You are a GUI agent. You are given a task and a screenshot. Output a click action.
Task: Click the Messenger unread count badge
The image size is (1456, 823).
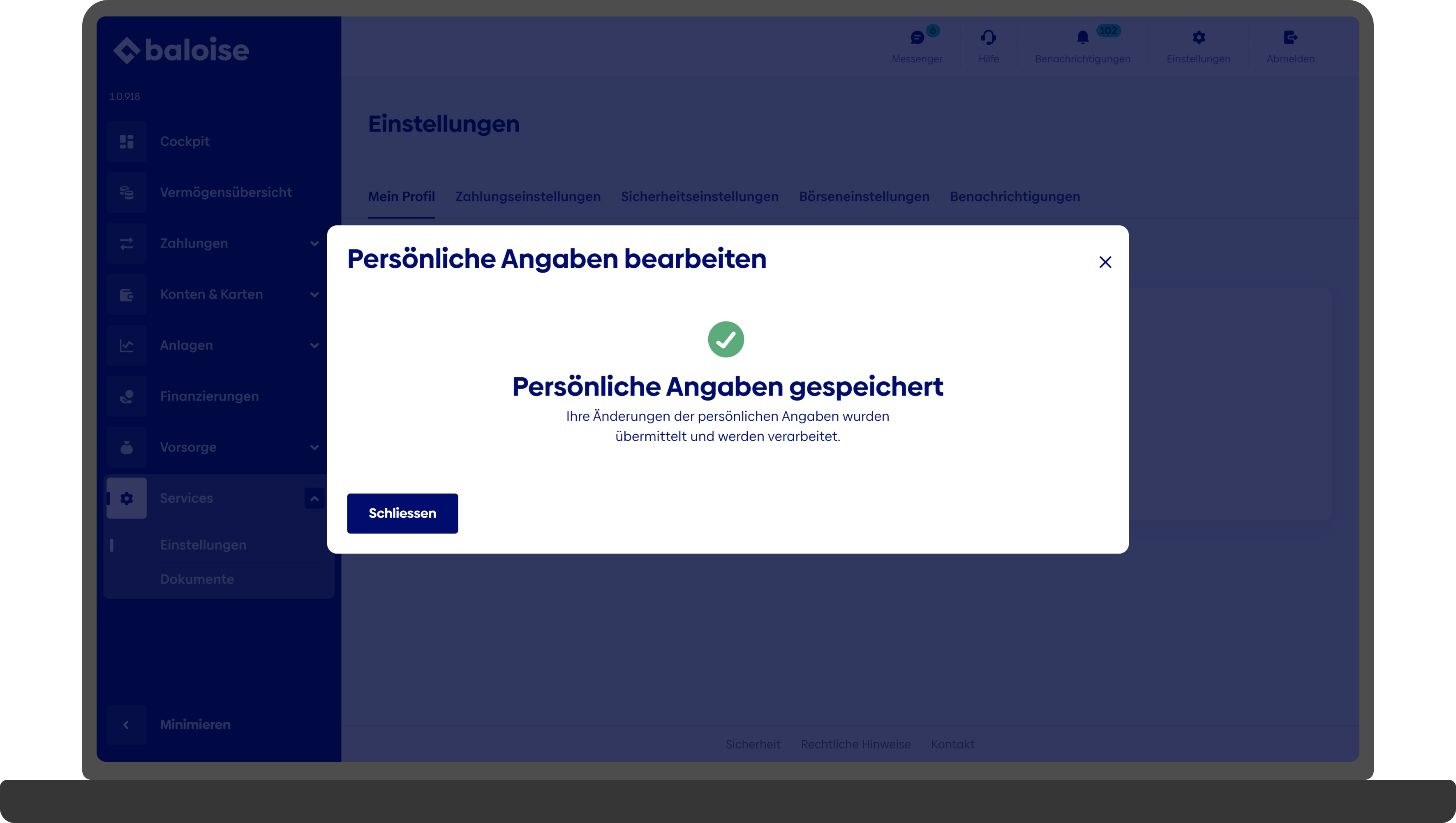pos(933,30)
